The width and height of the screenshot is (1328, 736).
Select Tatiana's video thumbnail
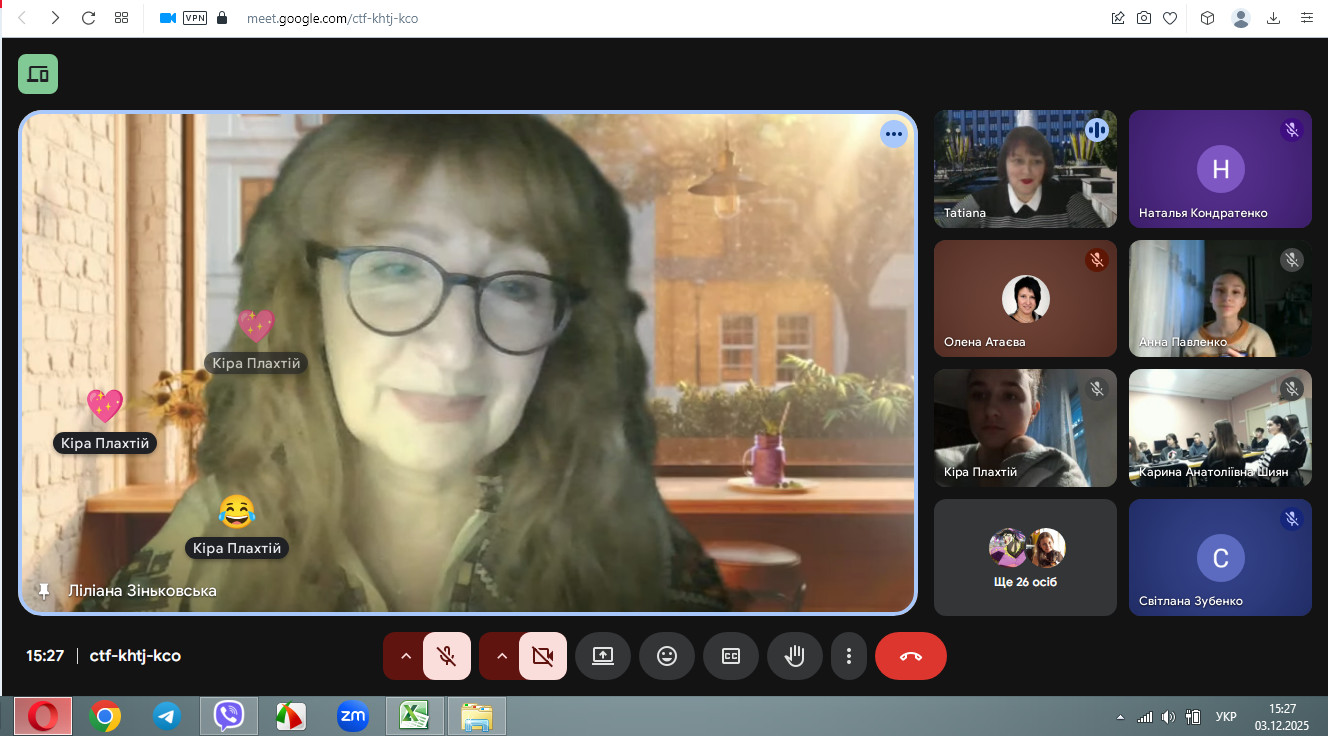[x=1025, y=169]
